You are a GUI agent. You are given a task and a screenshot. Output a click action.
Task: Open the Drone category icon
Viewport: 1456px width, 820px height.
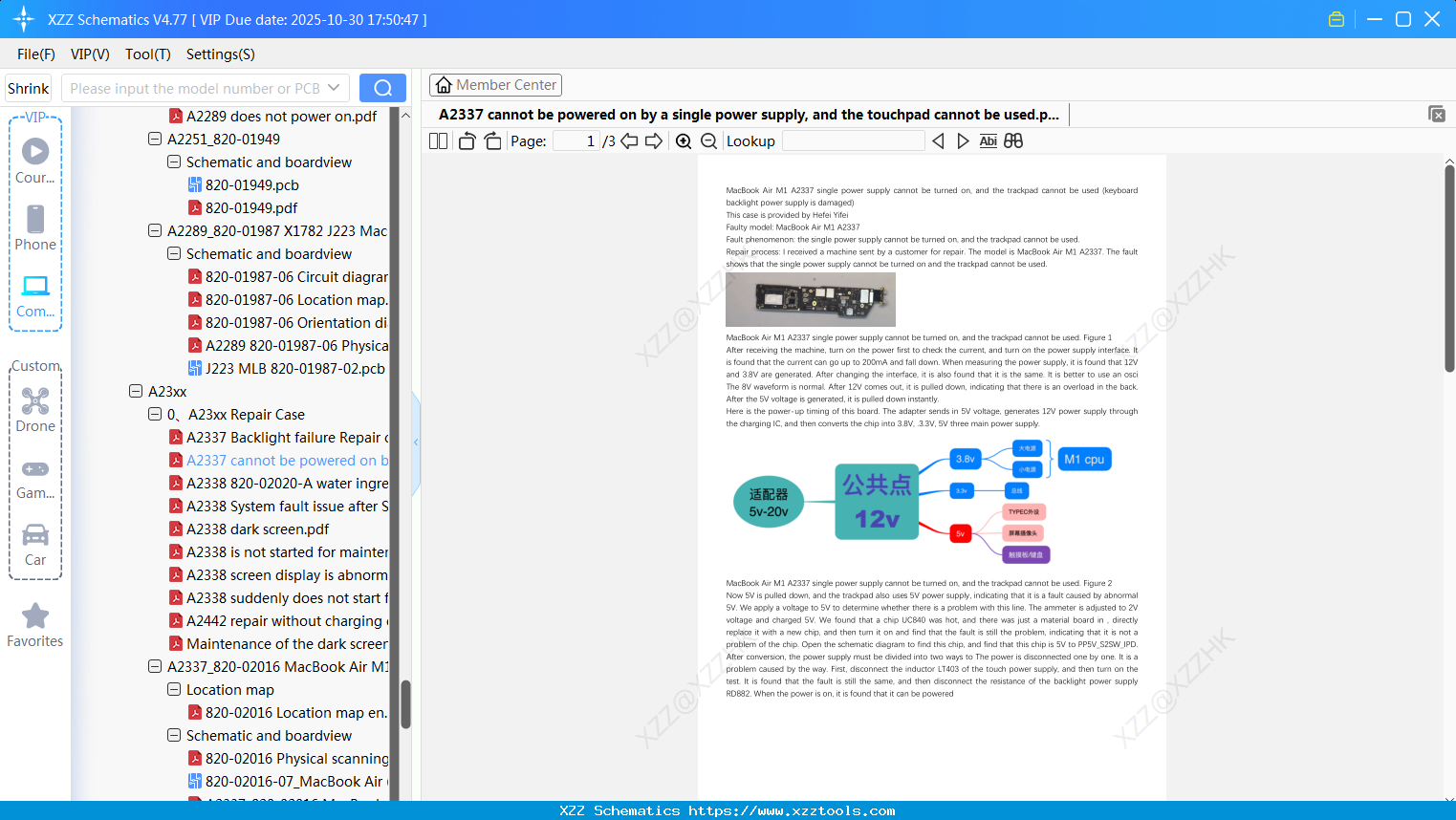coord(35,410)
